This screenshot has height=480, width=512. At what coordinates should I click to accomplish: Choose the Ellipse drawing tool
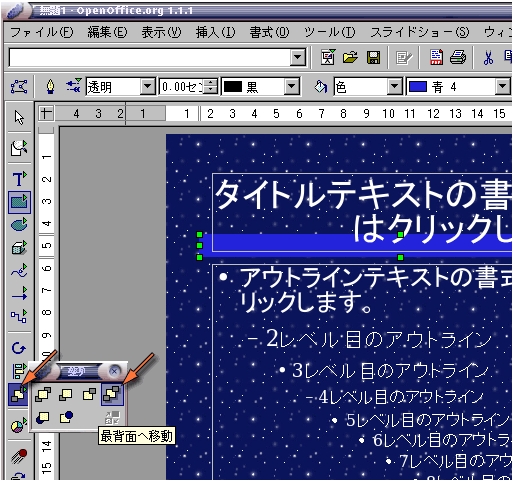click(x=19, y=225)
